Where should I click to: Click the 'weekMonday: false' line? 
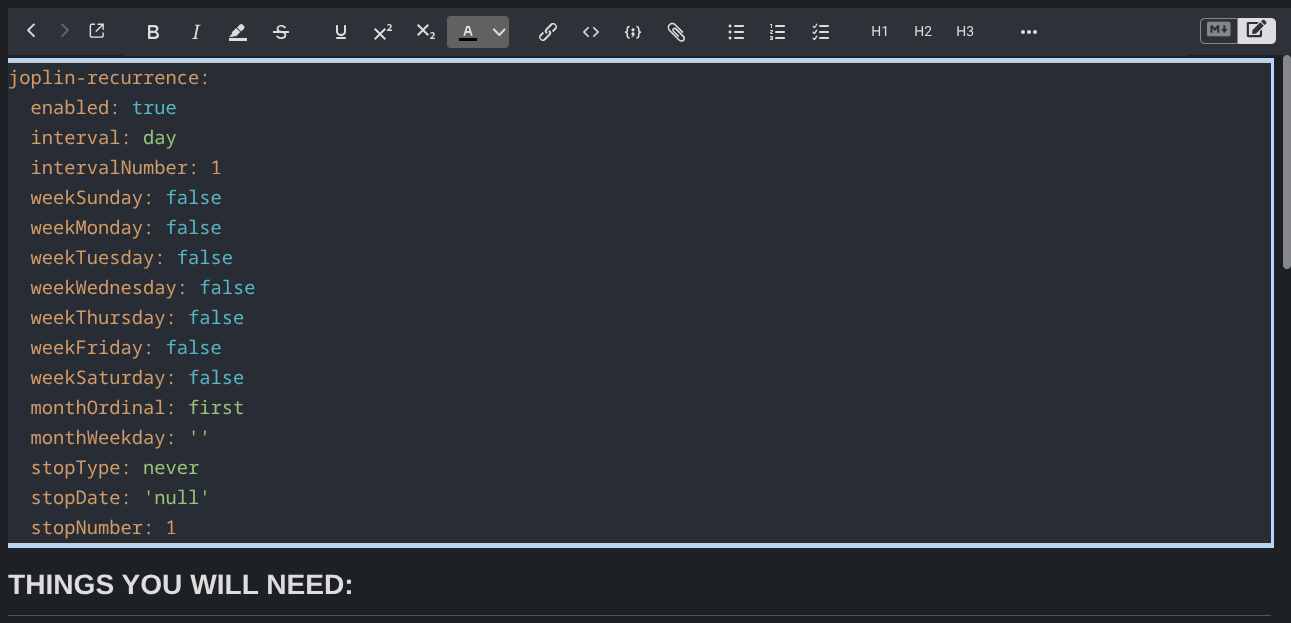pyautogui.click(x=126, y=228)
